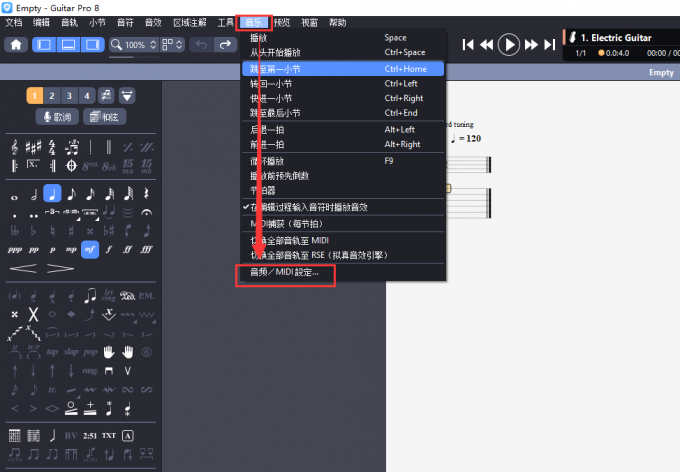
Task: Apply decrescendo hairpin
Action: coord(61,269)
